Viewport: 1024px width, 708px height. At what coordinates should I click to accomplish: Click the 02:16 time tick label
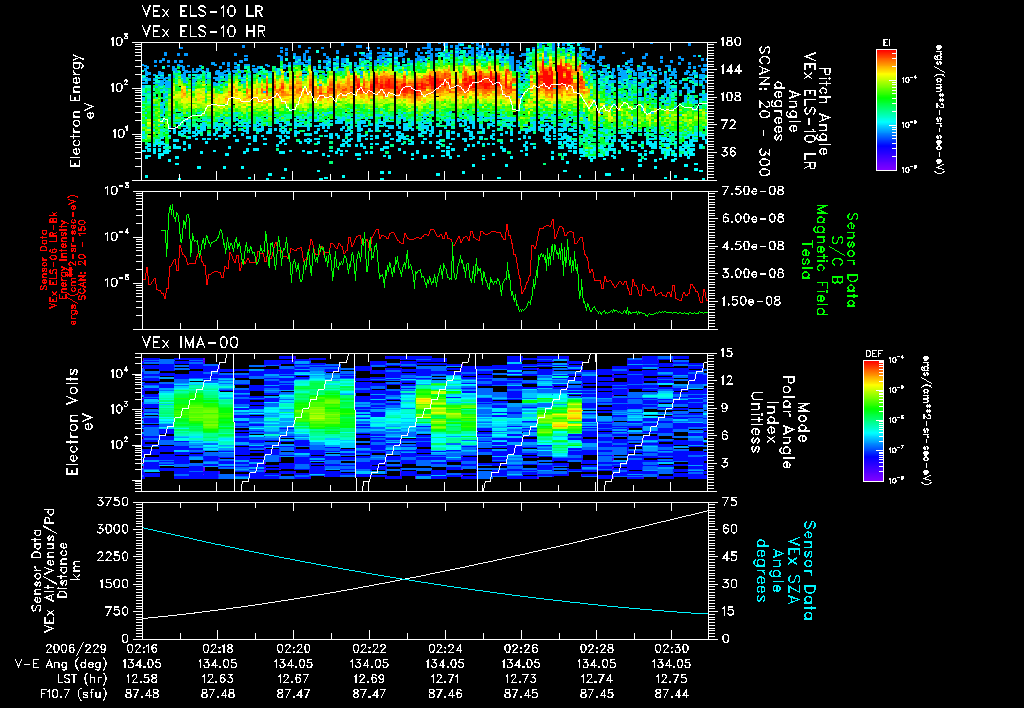tap(142, 649)
